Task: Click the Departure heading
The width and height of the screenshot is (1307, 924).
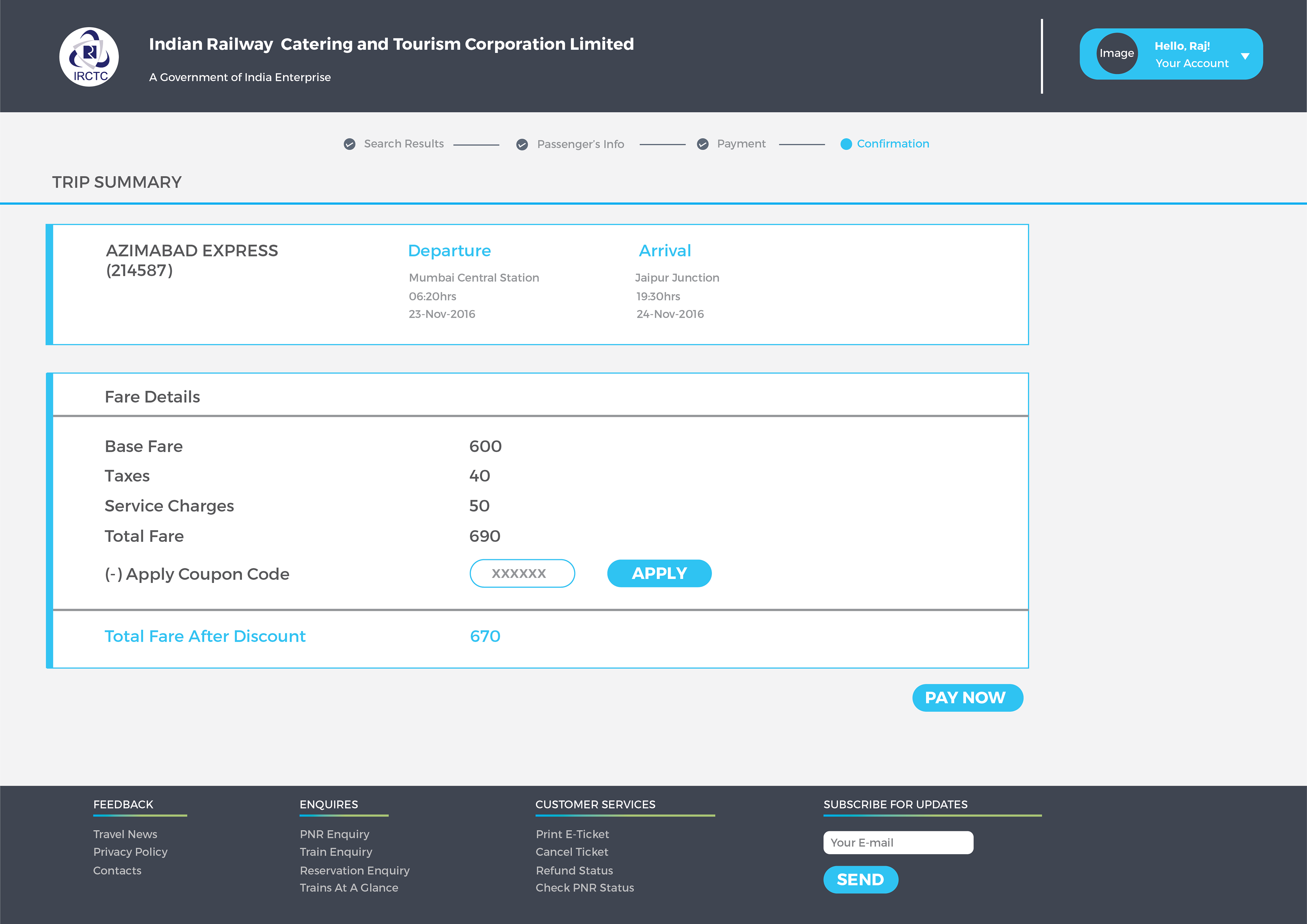Action: tap(450, 250)
